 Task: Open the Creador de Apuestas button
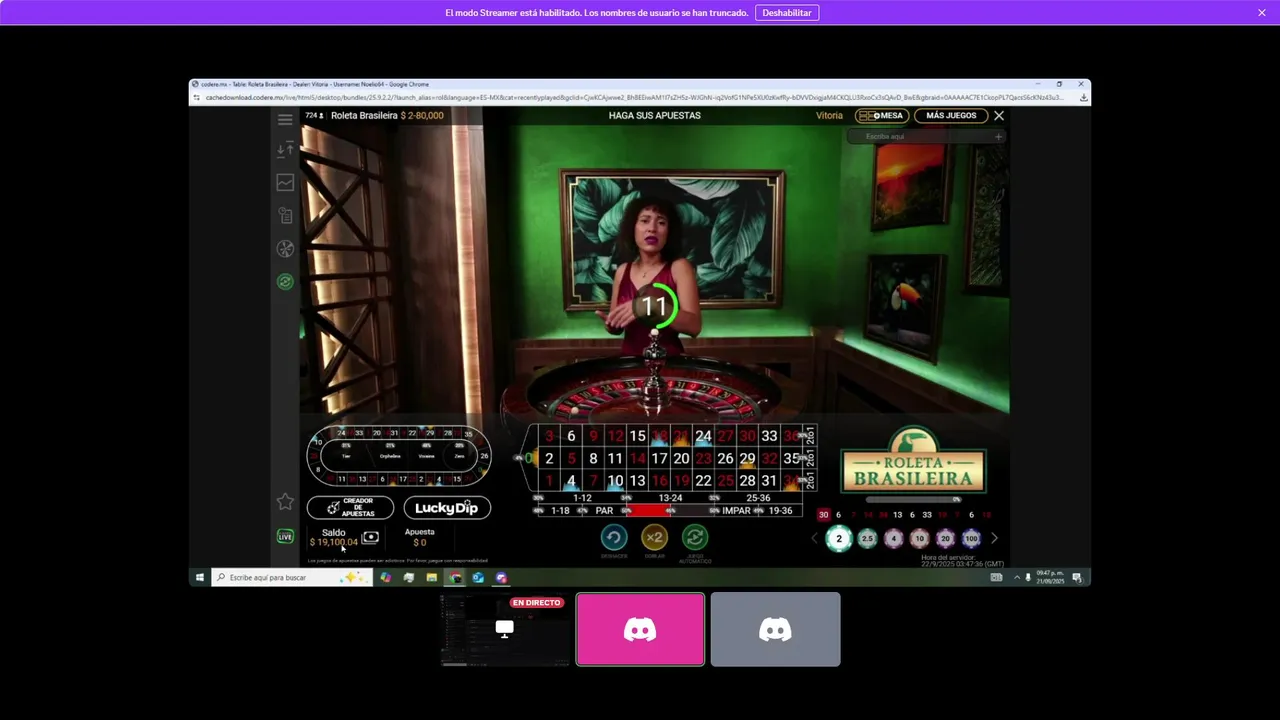(x=350, y=508)
